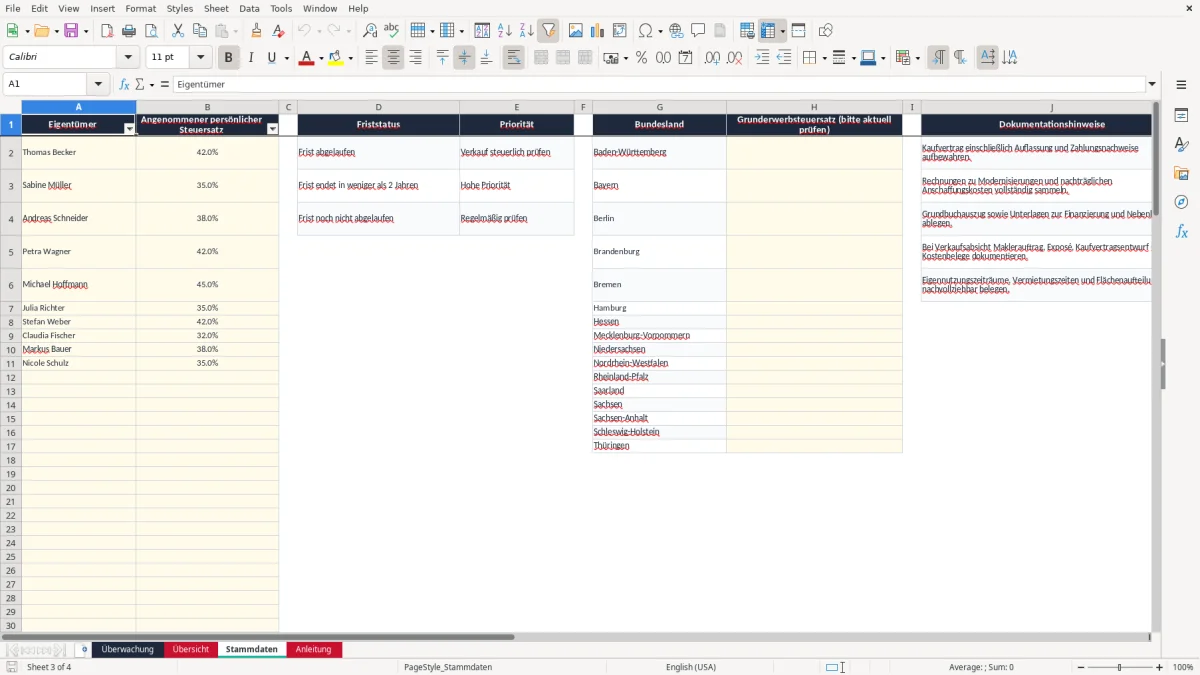Click column H header

(x=814, y=107)
